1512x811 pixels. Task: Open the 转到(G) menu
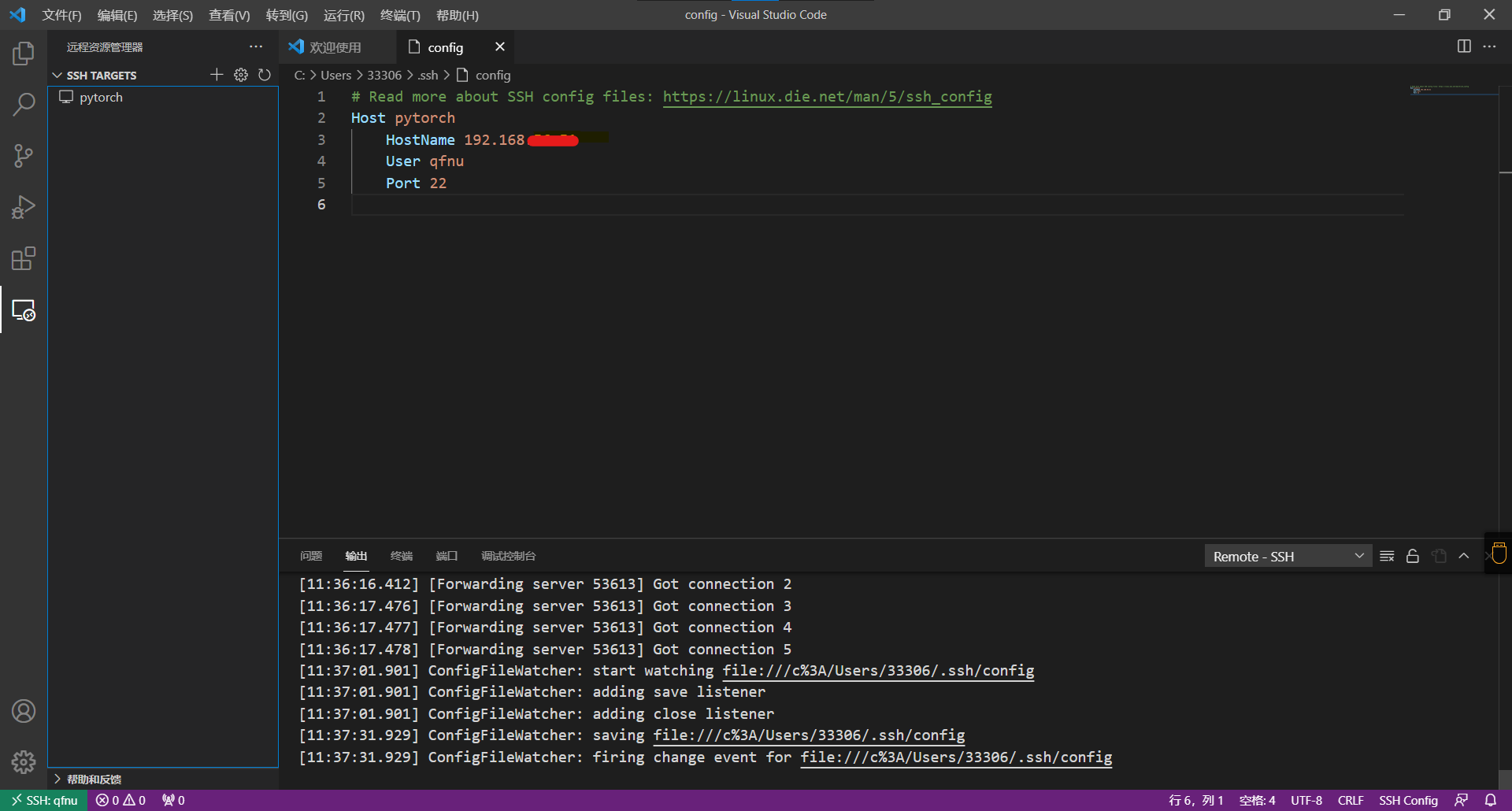click(x=287, y=15)
